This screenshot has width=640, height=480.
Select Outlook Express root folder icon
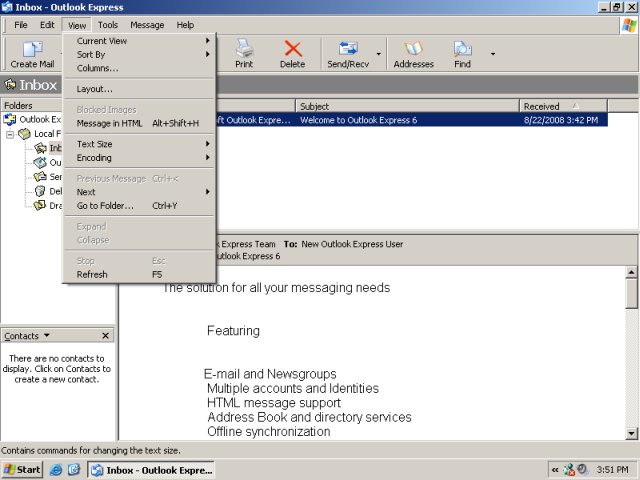point(10,120)
